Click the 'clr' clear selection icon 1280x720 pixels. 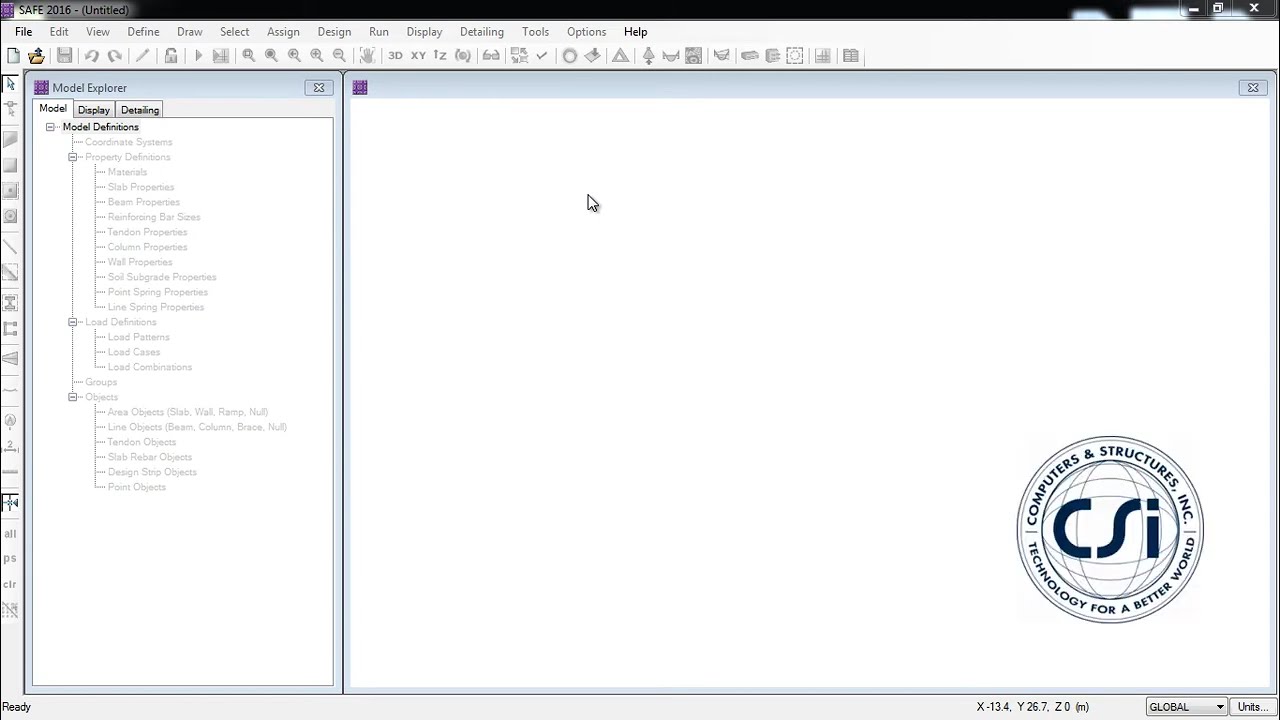click(10, 584)
